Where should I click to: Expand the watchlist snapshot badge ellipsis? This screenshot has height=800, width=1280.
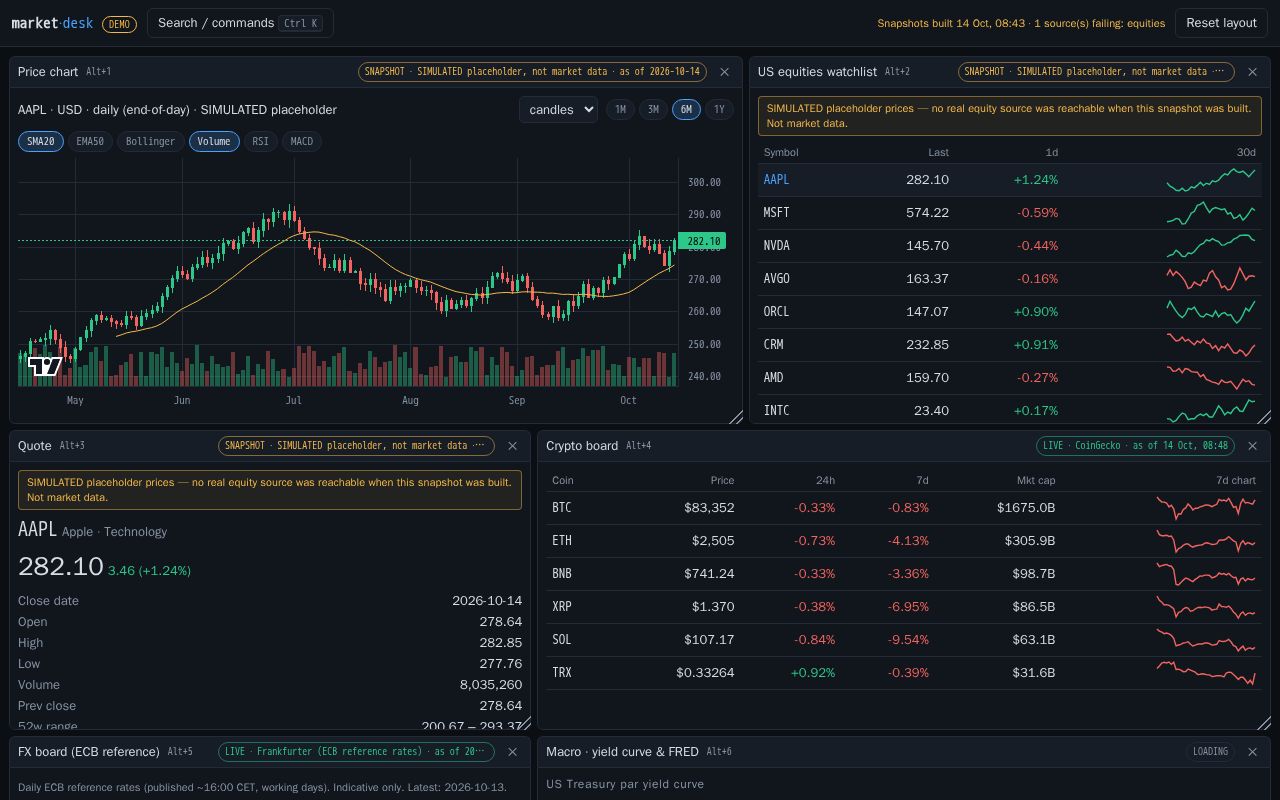pyautogui.click(x=1097, y=72)
